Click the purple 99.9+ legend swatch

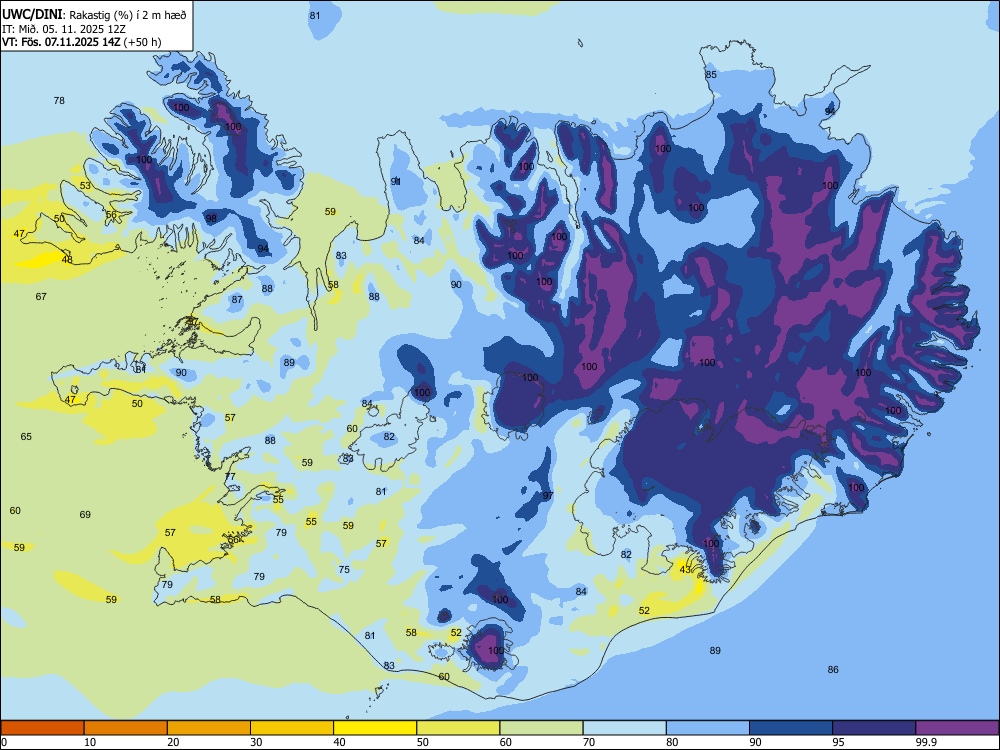[957, 728]
